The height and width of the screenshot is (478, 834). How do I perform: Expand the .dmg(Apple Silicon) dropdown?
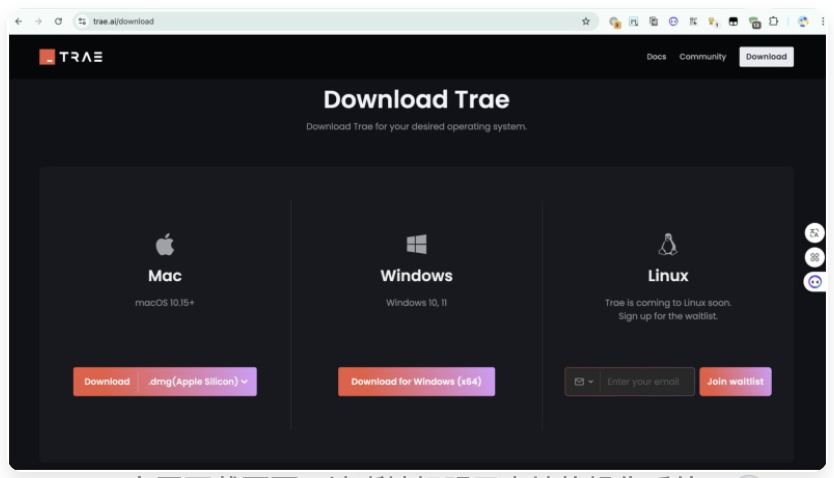pyautogui.click(x=198, y=381)
